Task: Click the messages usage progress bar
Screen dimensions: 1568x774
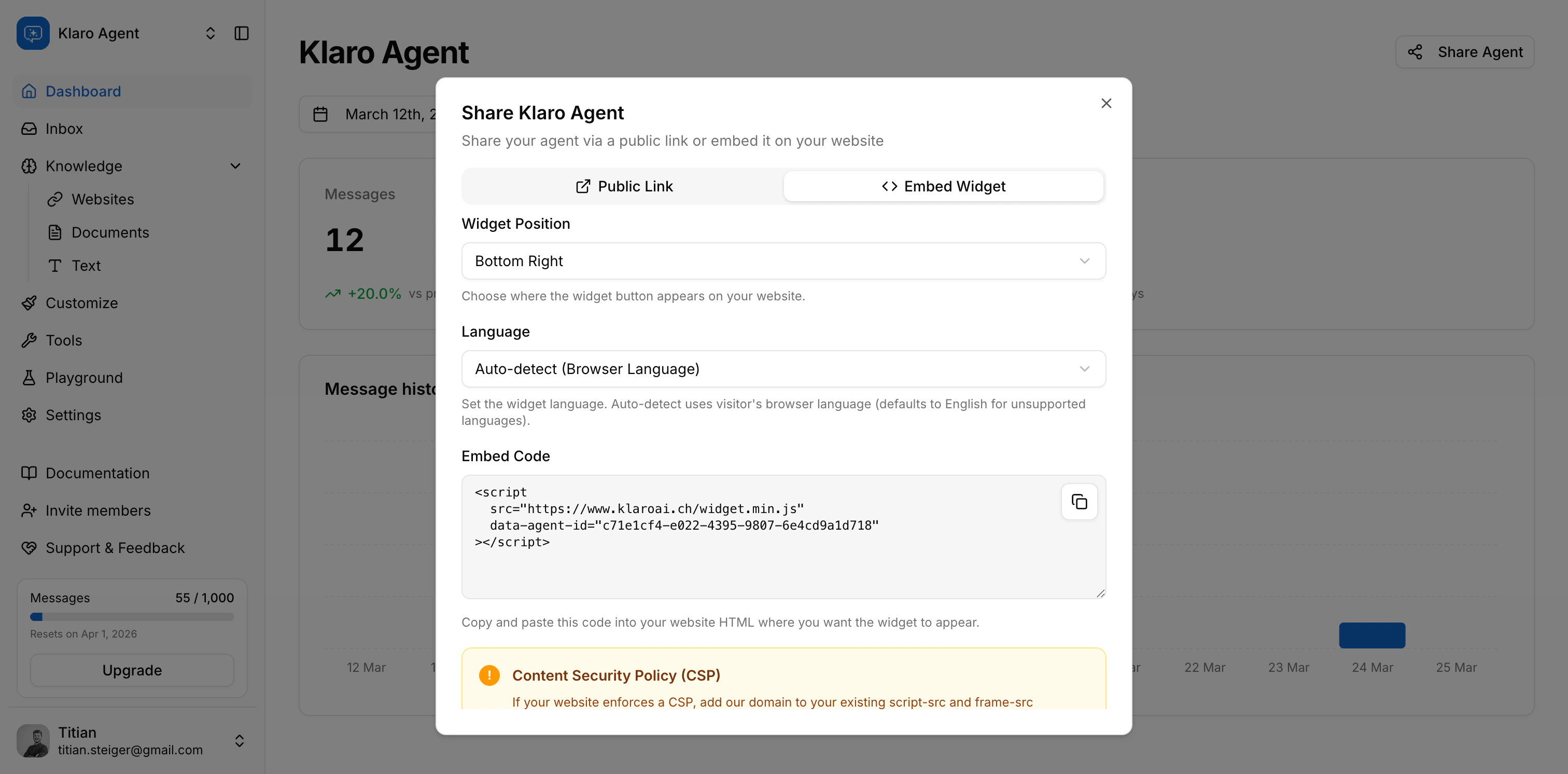Action: pyautogui.click(x=132, y=616)
